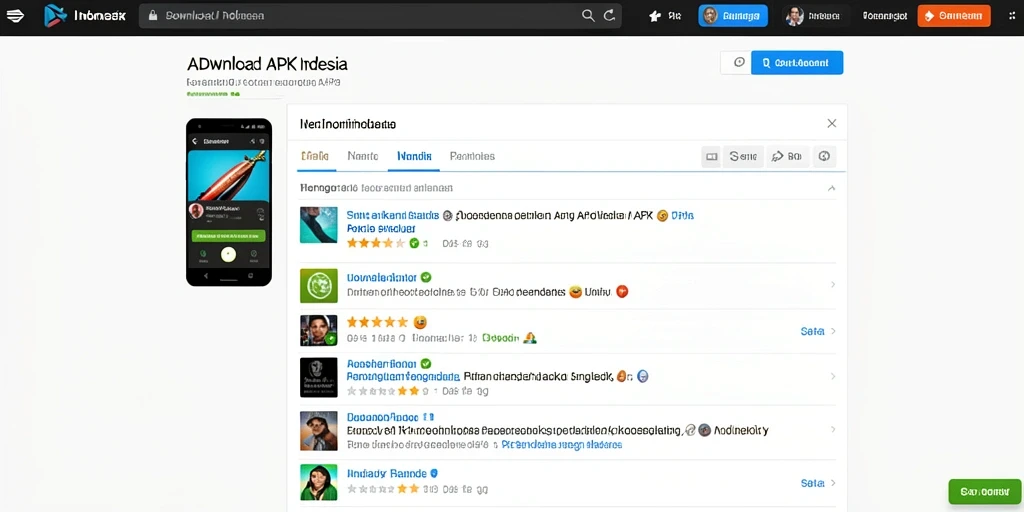The height and width of the screenshot is (512, 1024).
Task: Open the chevron on the five-star rating row
Action: tap(833, 331)
